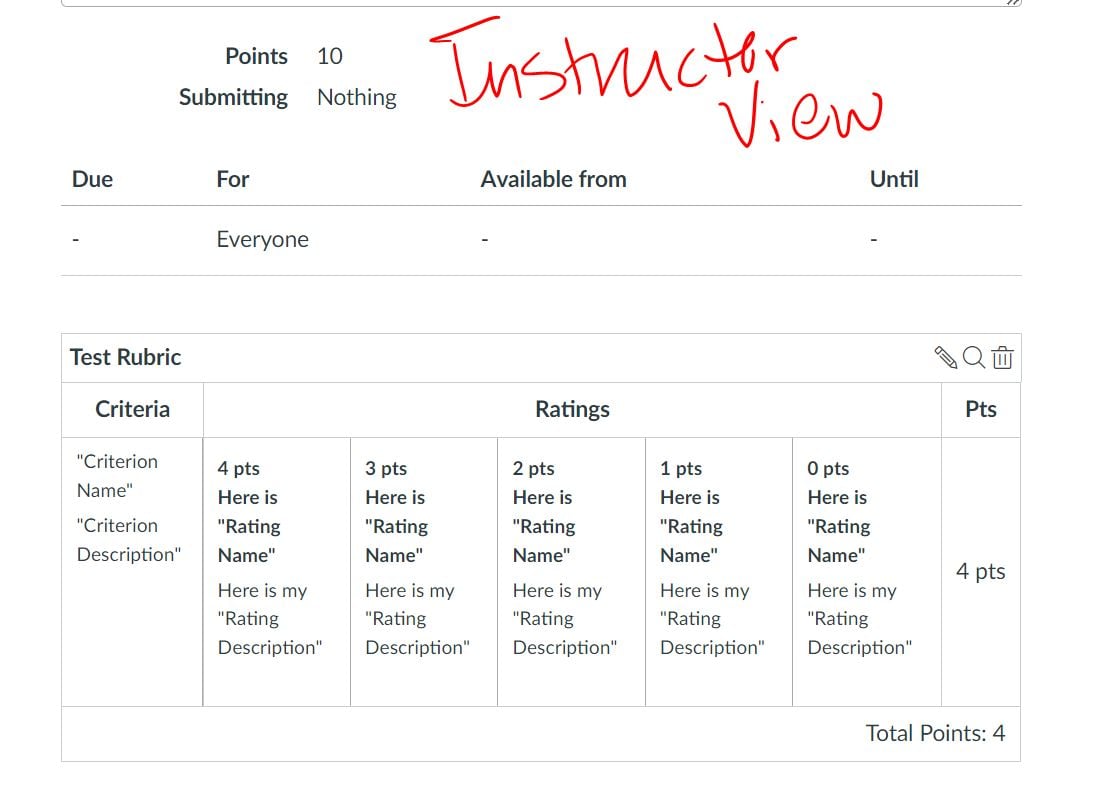1095x793 pixels.
Task: Click the Submitting Nothing value
Action: (356, 97)
